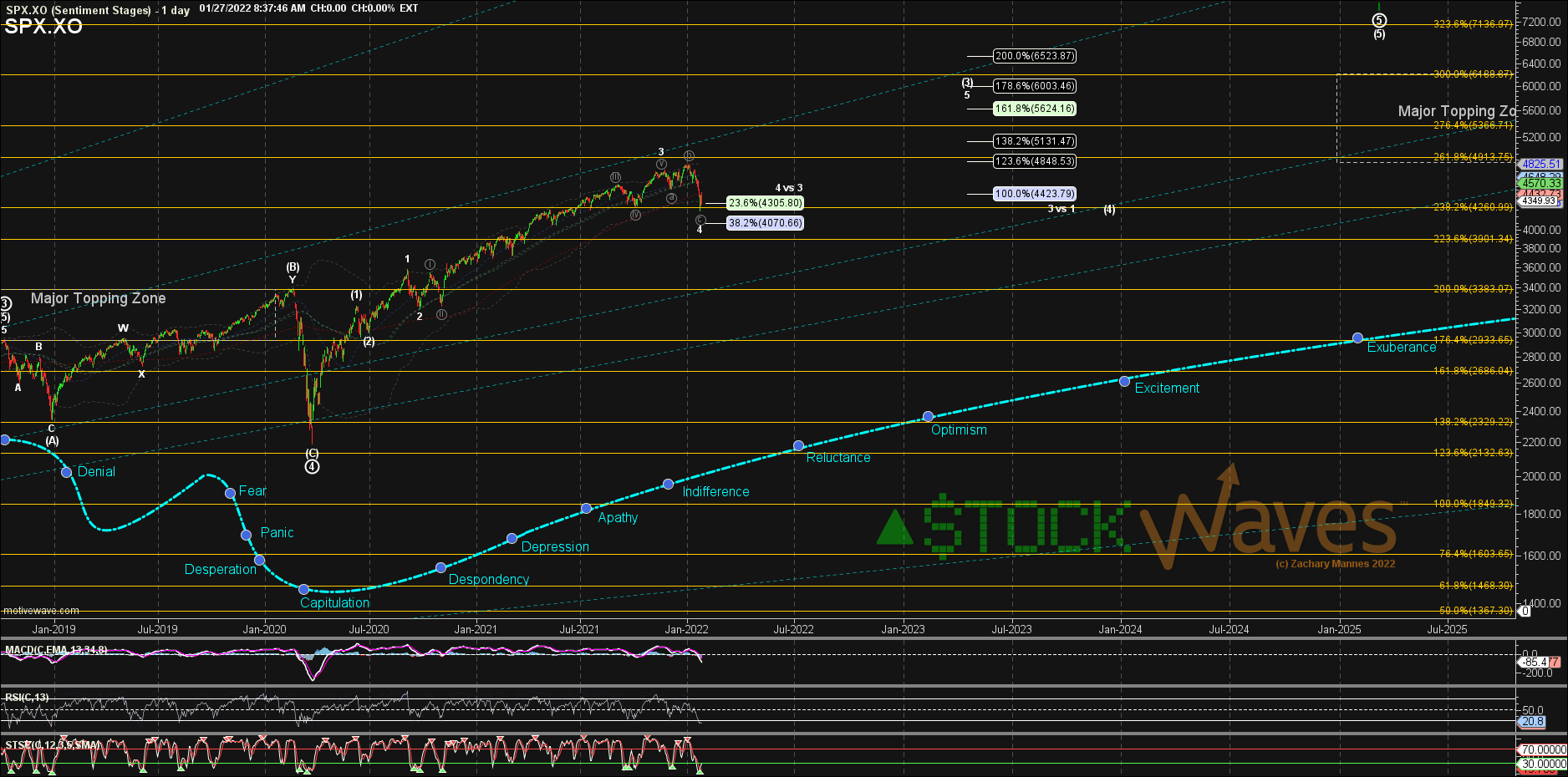Click the 2000.00 price axis label
Screen dimensions: 1568x777
pos(1541,476)
